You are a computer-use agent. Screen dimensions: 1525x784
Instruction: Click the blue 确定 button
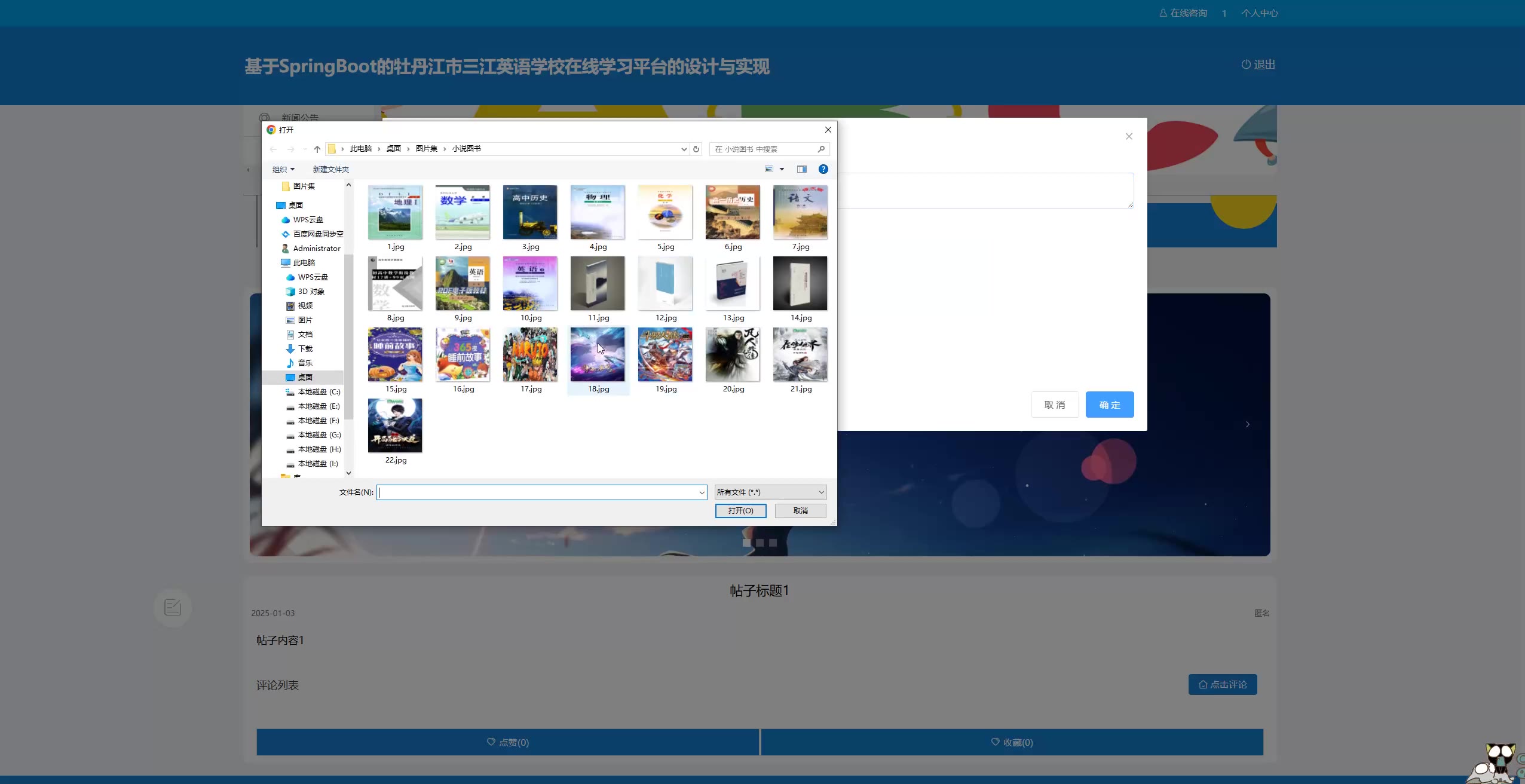[x=1109, y=405]
